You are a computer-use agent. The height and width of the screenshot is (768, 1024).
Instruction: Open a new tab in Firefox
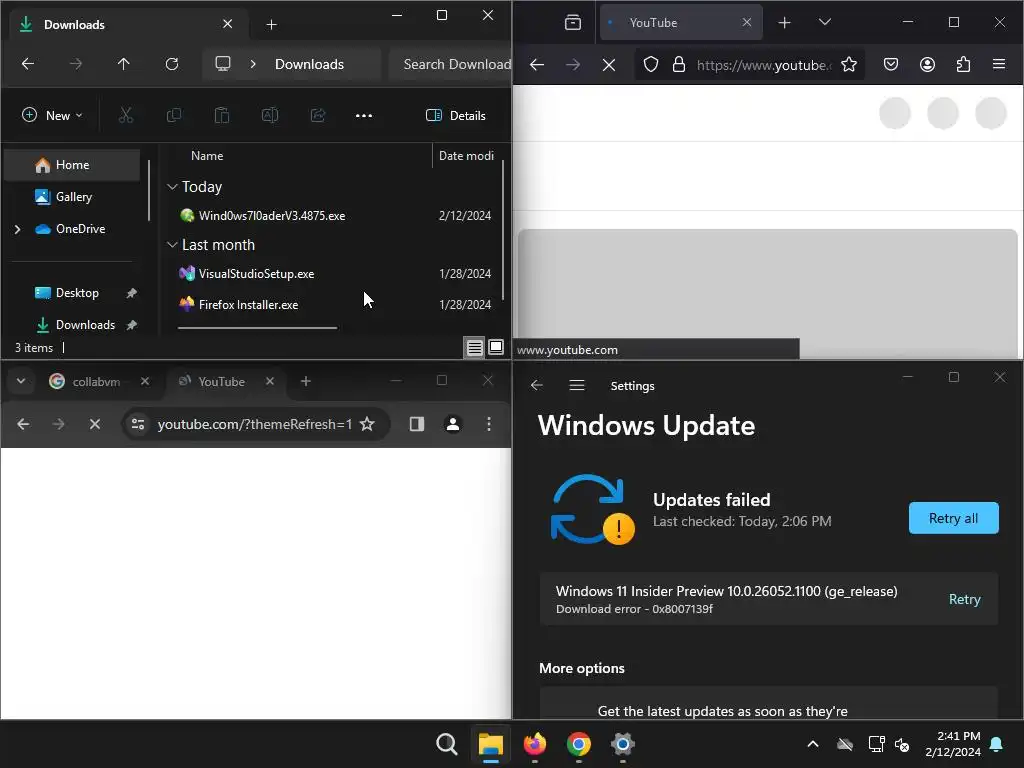pos(784,23)
